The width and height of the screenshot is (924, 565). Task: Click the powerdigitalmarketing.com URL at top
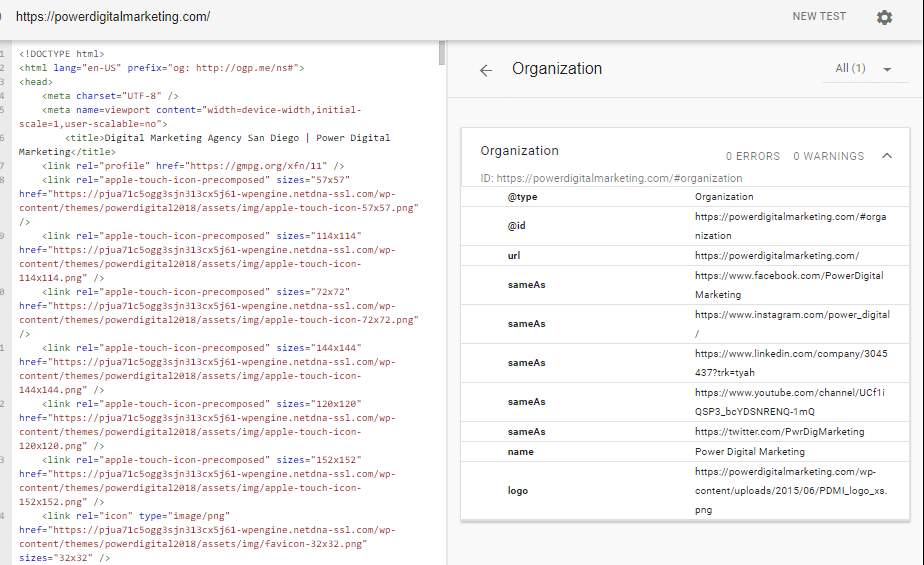pos(113,18)
